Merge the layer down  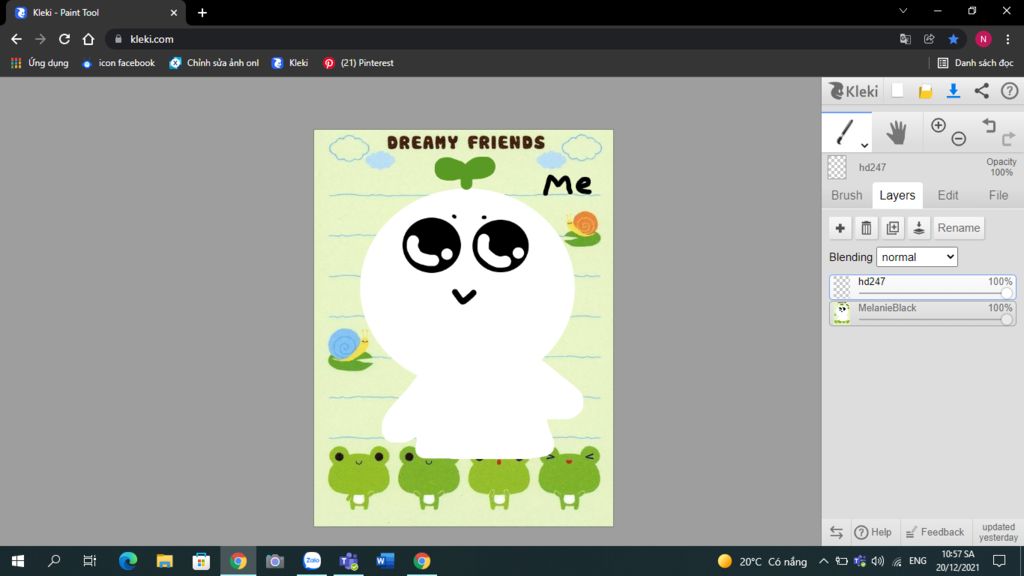pos(919,228)
